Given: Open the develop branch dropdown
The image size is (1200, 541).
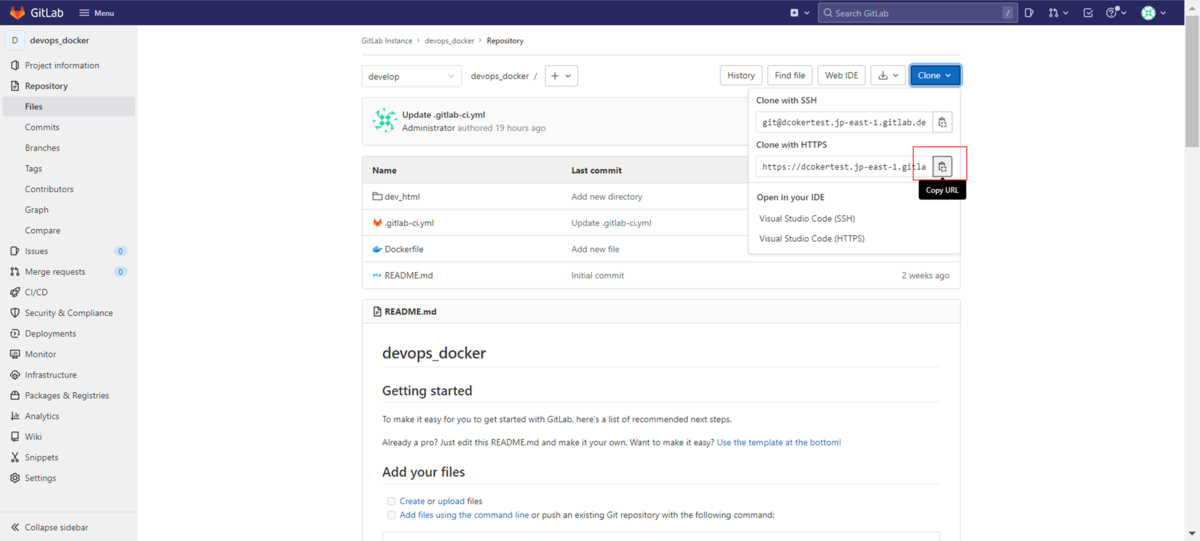Looking at the screenshot, I should click(x=411, y=76).
